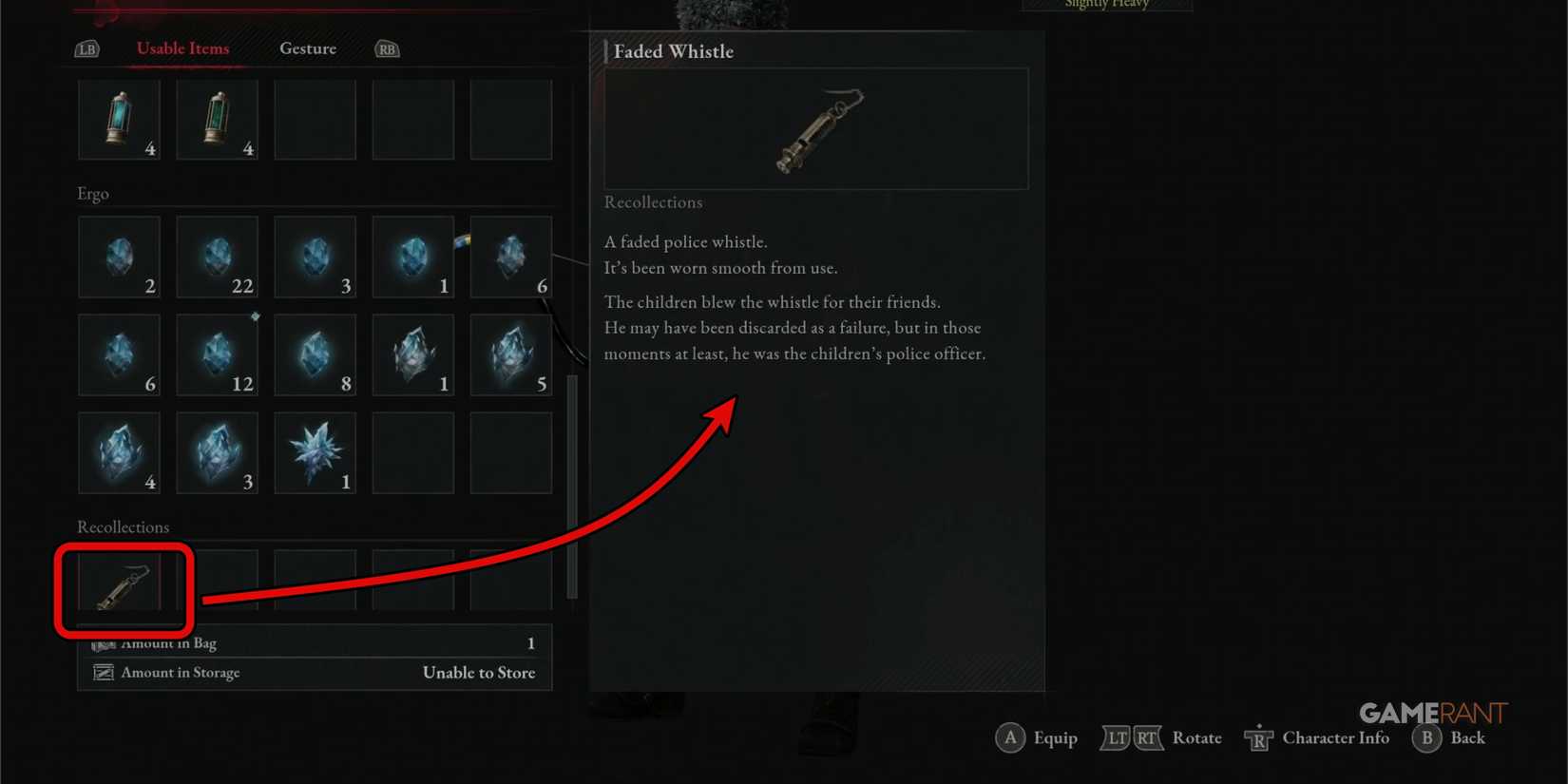The height and width of the screenshot is (784, 1568).
Task: Click the Faded Whistle preview image
Action: (x=816, y=128)
